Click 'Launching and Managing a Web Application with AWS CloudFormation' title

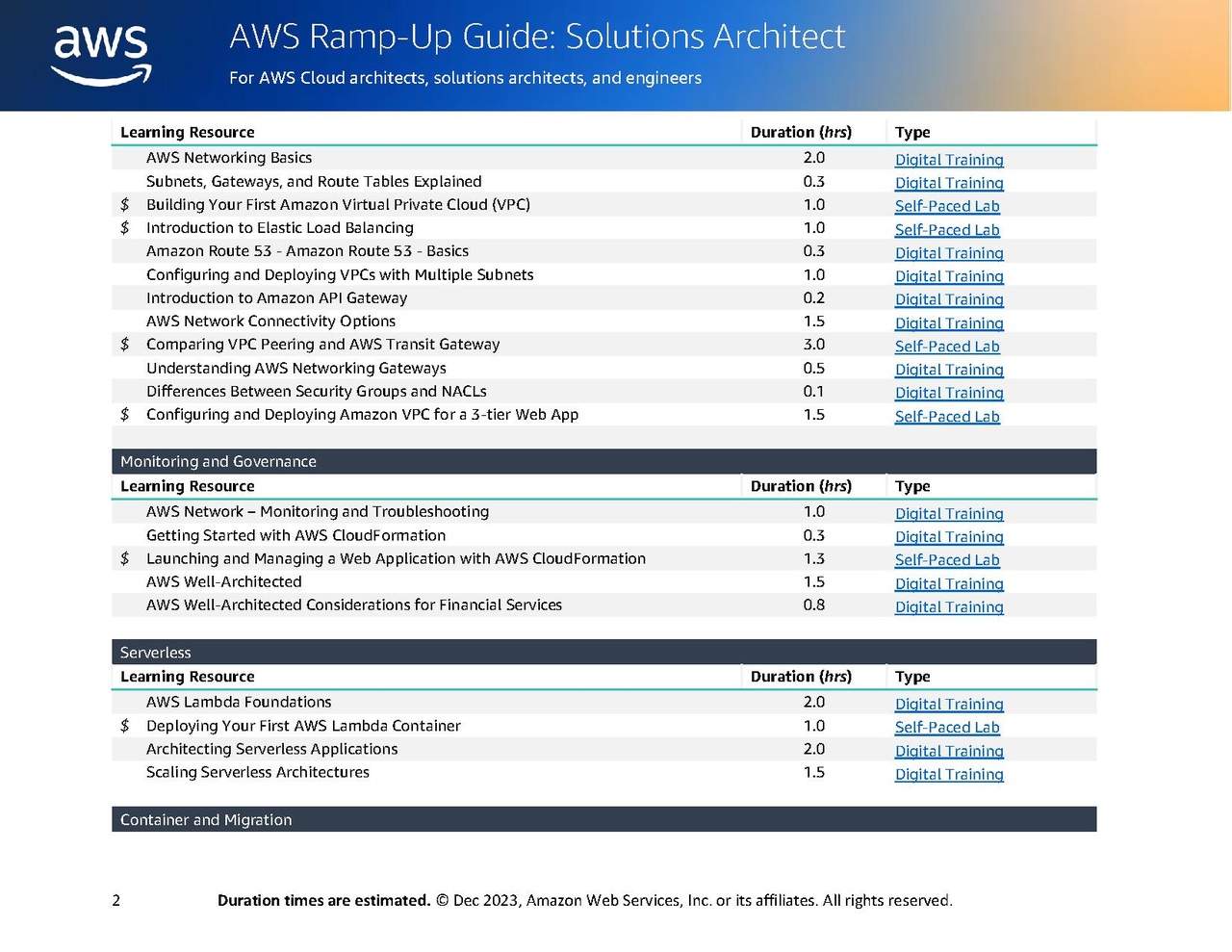pos(396,558)
